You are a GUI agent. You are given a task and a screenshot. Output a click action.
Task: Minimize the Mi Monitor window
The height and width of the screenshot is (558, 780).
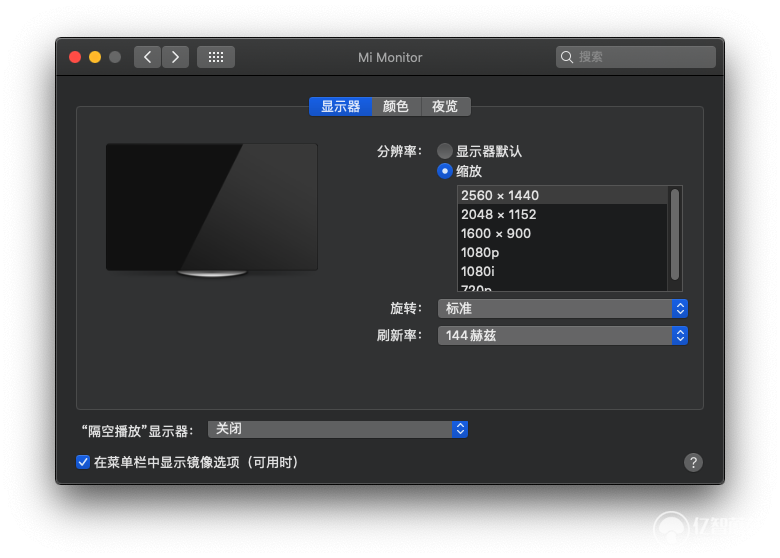(95, 57)
